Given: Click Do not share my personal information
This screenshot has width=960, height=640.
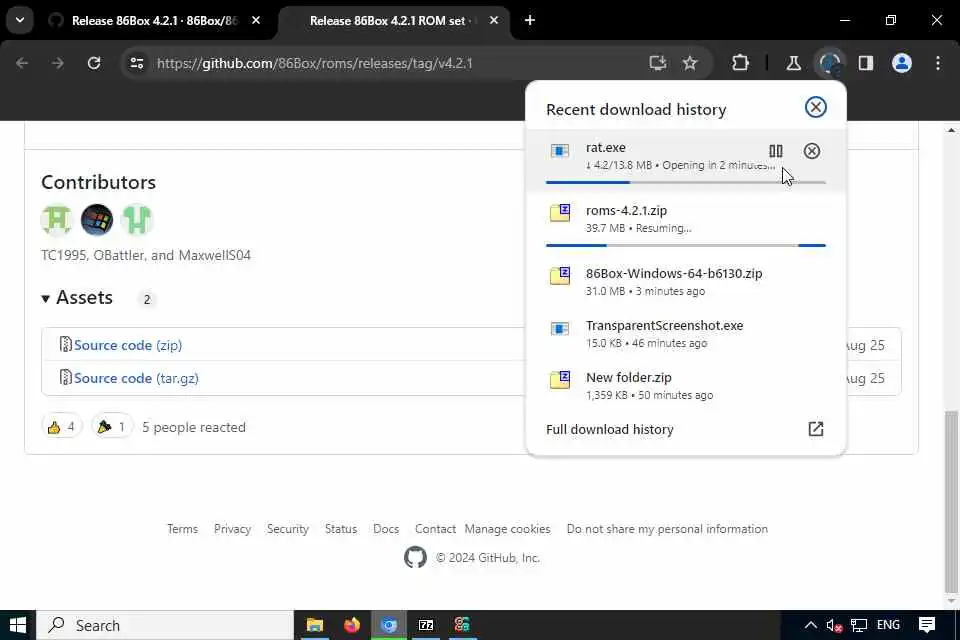Looking at the screenshot, I should [667, 529].
